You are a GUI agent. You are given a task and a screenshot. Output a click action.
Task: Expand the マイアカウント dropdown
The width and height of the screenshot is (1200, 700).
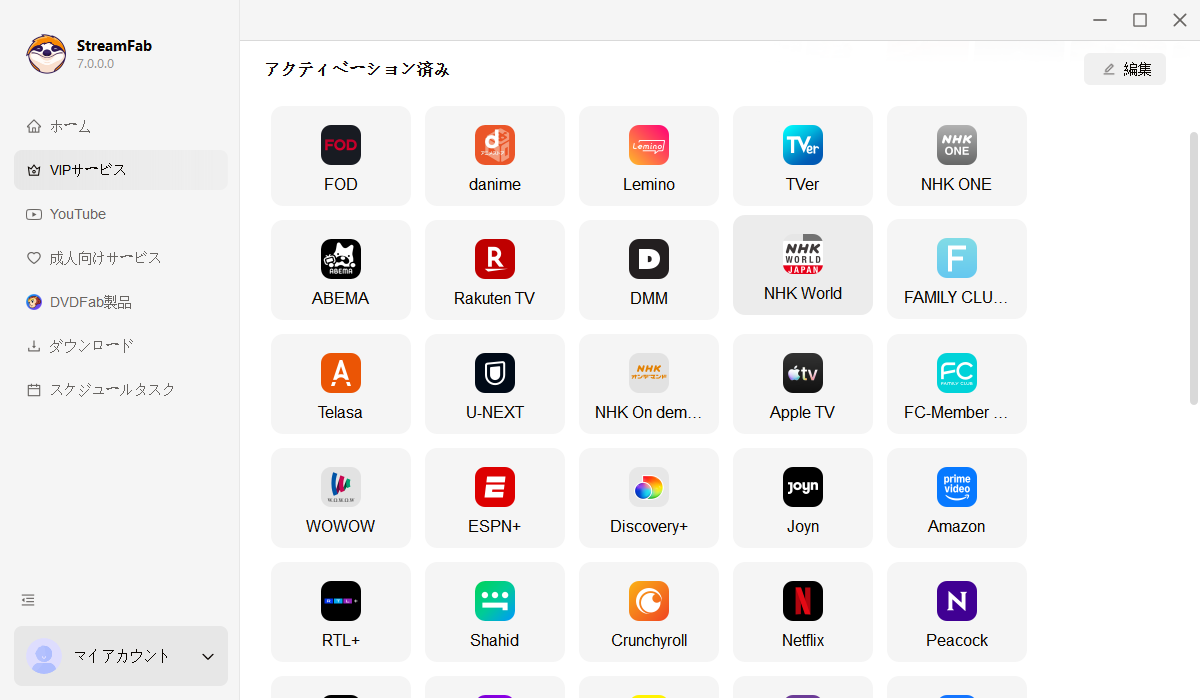tap(120, 656)
